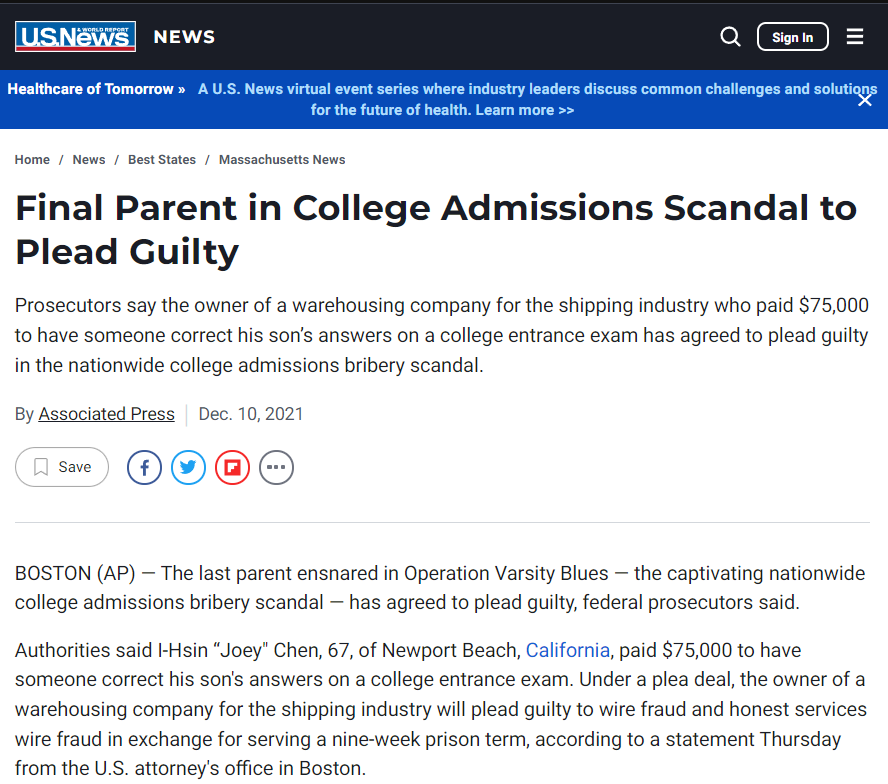Navigate to Best States breadcrumb
888x784 pixels.
point(162,160)
